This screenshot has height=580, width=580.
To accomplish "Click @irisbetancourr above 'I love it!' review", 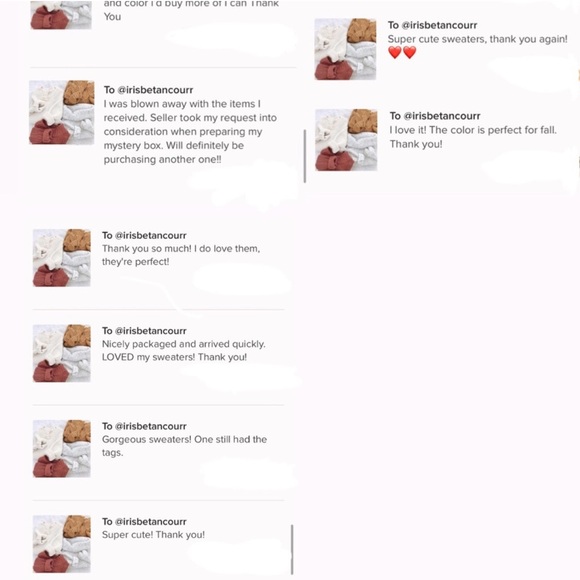I will coord(442,116).
